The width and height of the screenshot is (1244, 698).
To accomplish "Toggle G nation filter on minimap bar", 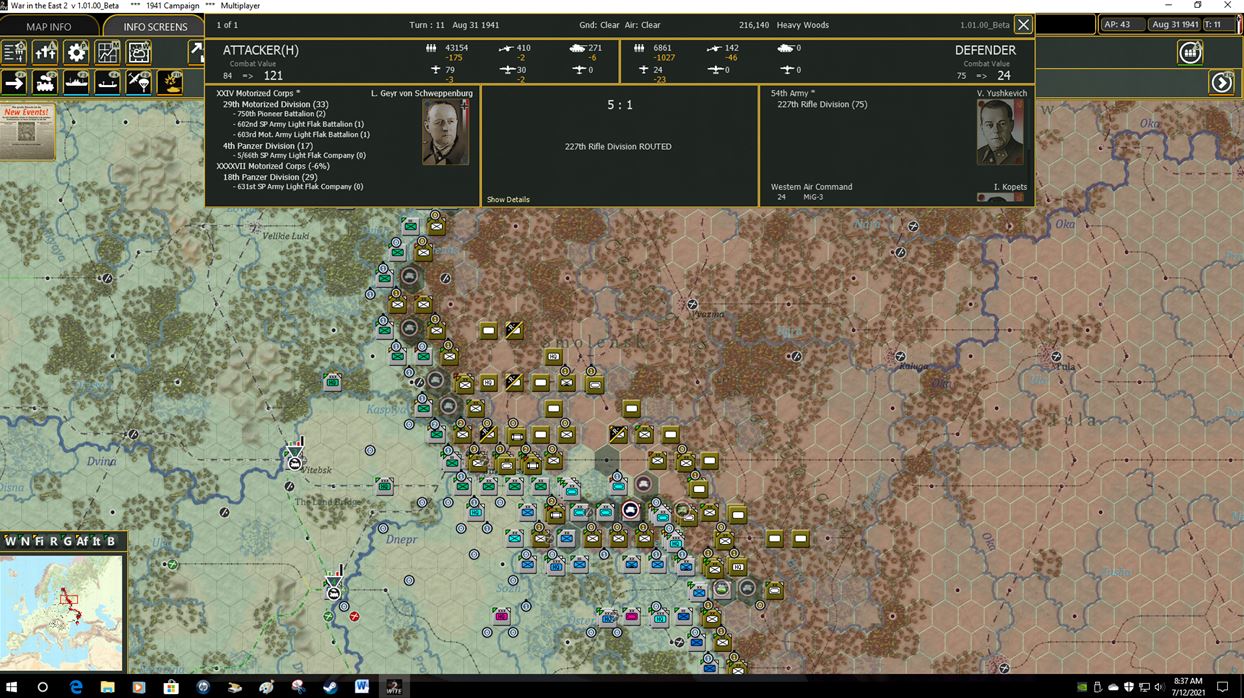I will [68, 541].
